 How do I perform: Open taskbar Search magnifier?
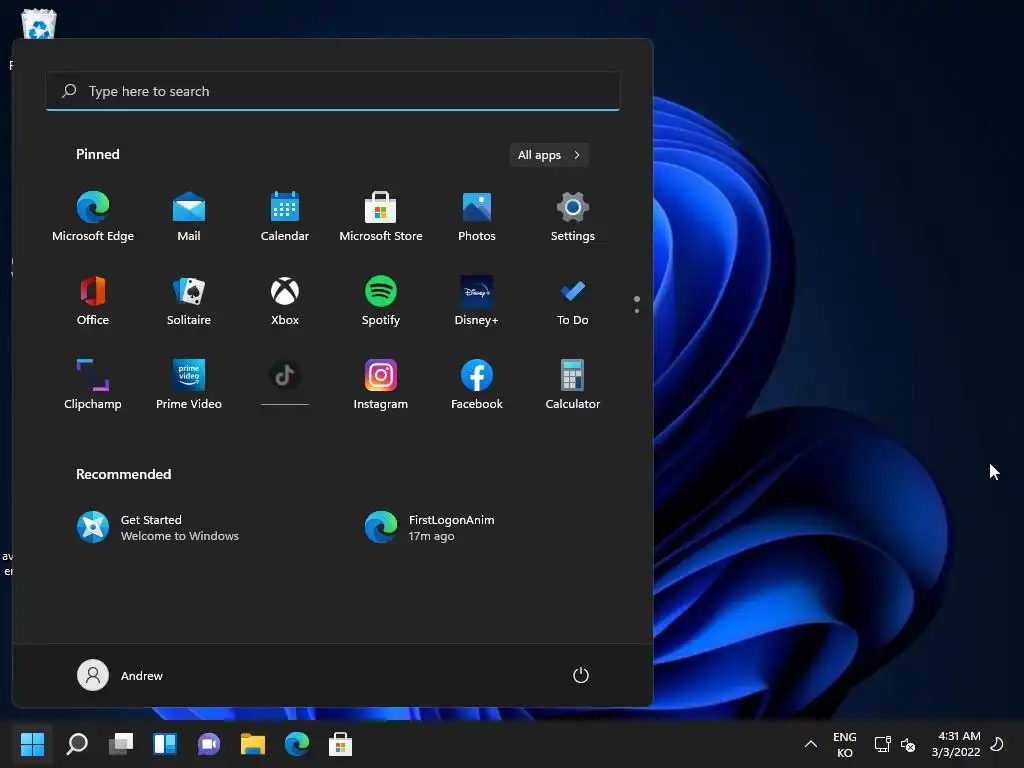click(x=77, y=744)
